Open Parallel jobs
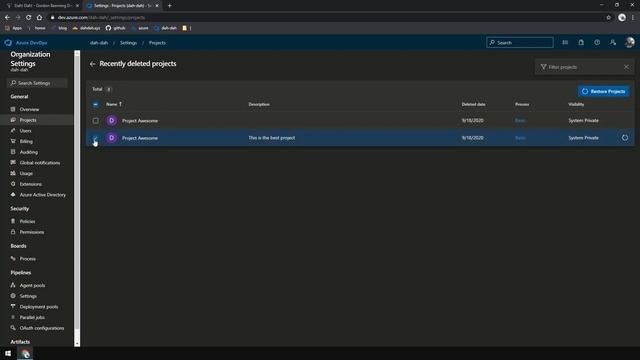The image size is (640, 360). (x=32, y=317)
